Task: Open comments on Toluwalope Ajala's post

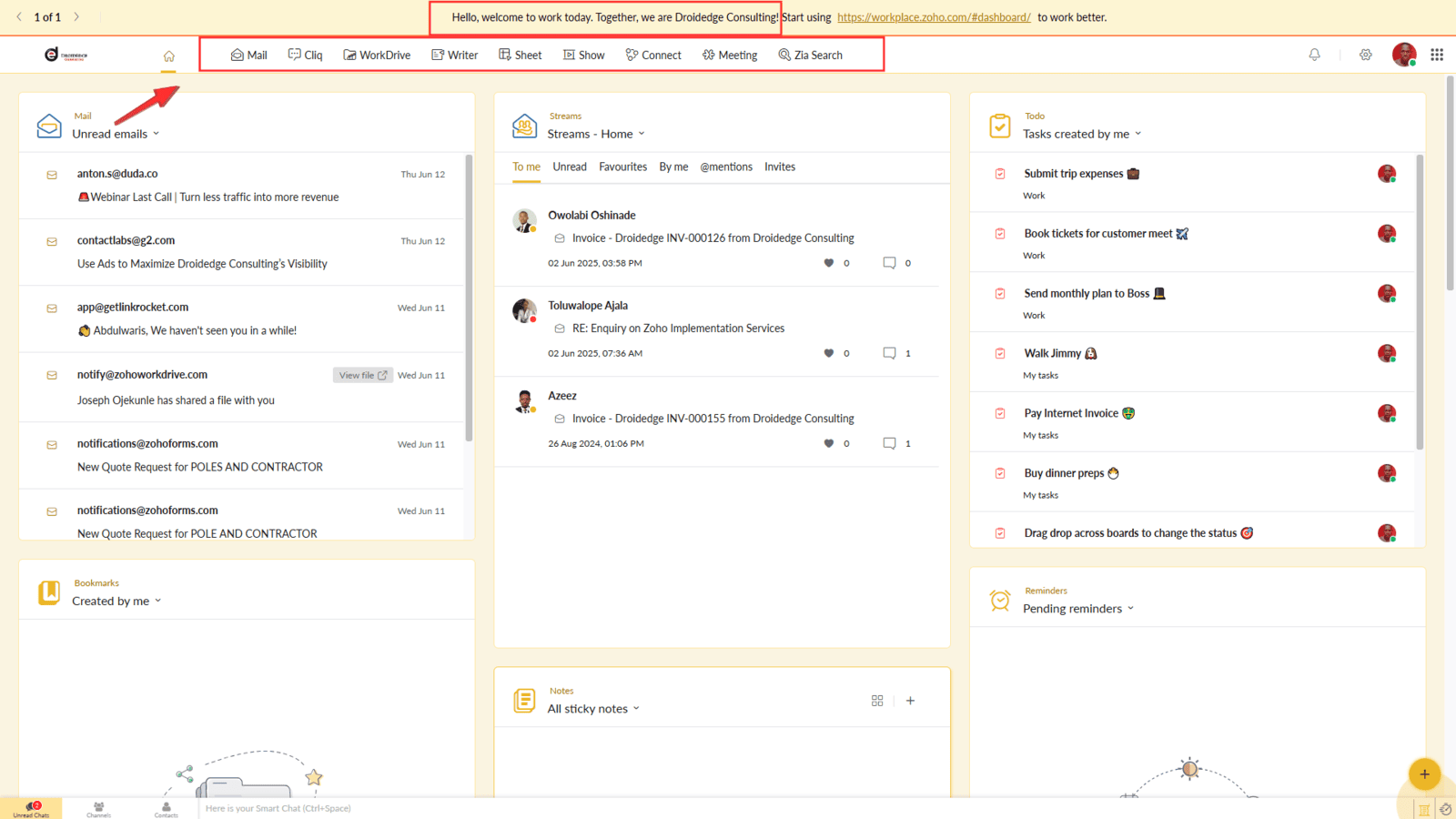Action: pos(889,353)
